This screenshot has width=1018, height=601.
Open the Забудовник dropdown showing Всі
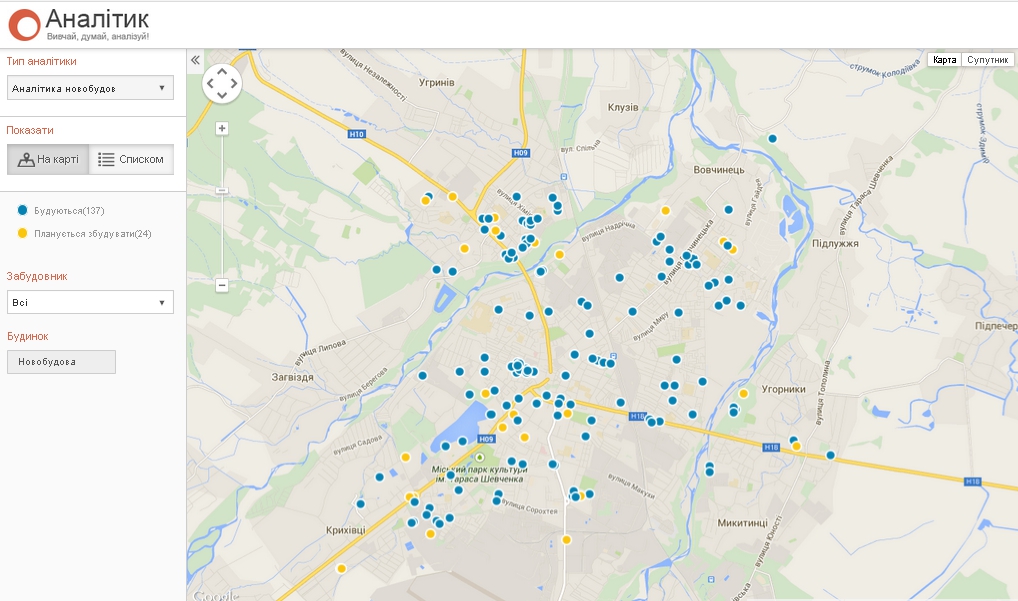[90, 302]
